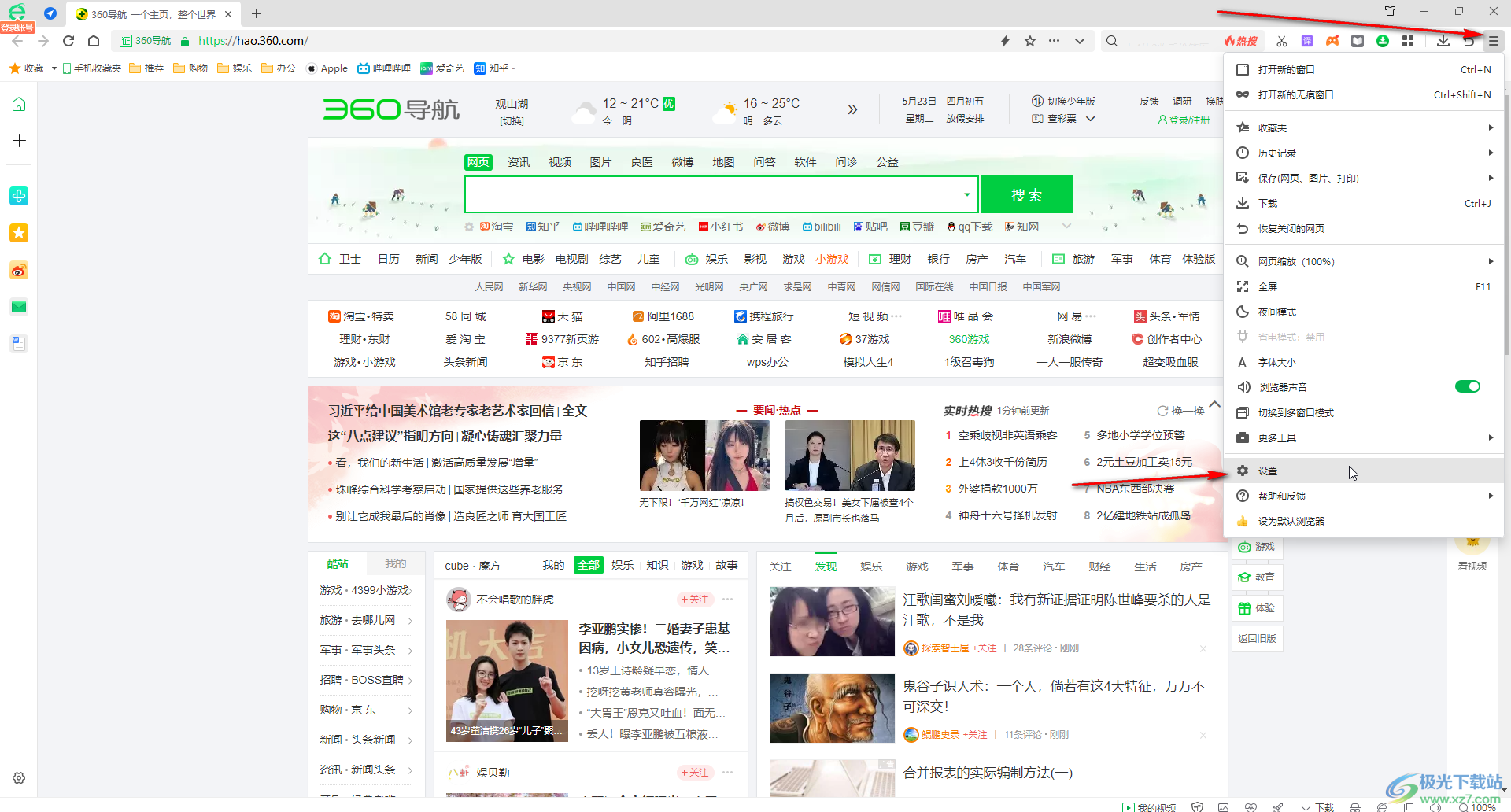
Task: Toggle the browser sound switch off
Action: pos(1467,386)
